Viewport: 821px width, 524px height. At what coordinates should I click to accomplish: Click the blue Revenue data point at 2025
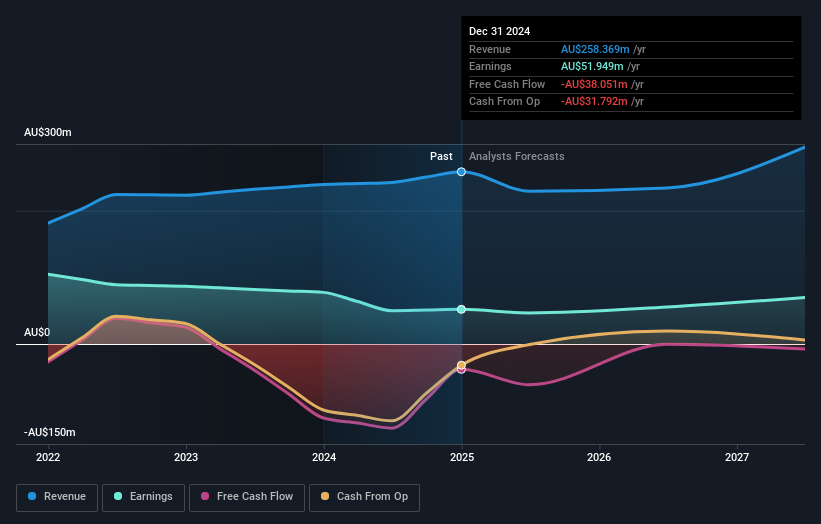pos(461,172)
